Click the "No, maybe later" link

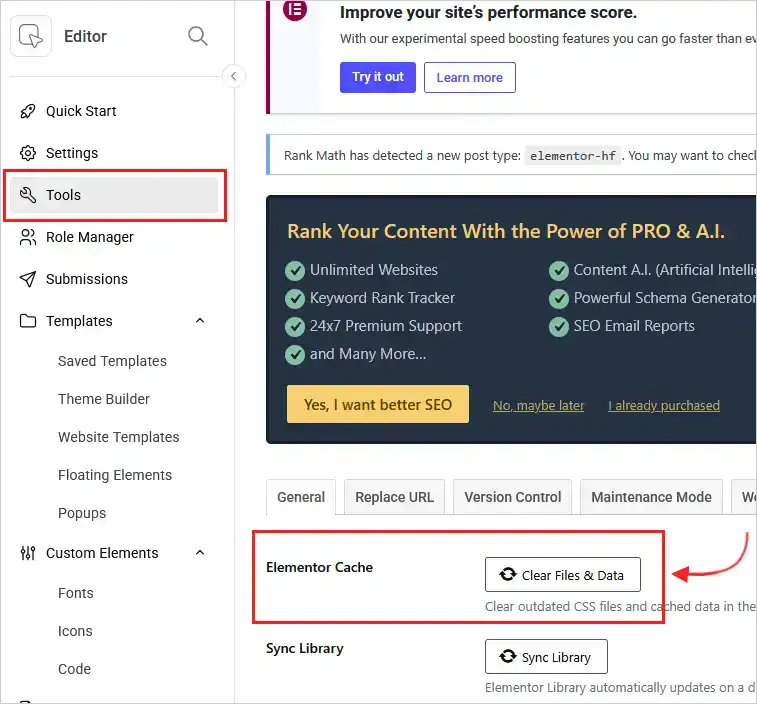(x=538, y=405)
